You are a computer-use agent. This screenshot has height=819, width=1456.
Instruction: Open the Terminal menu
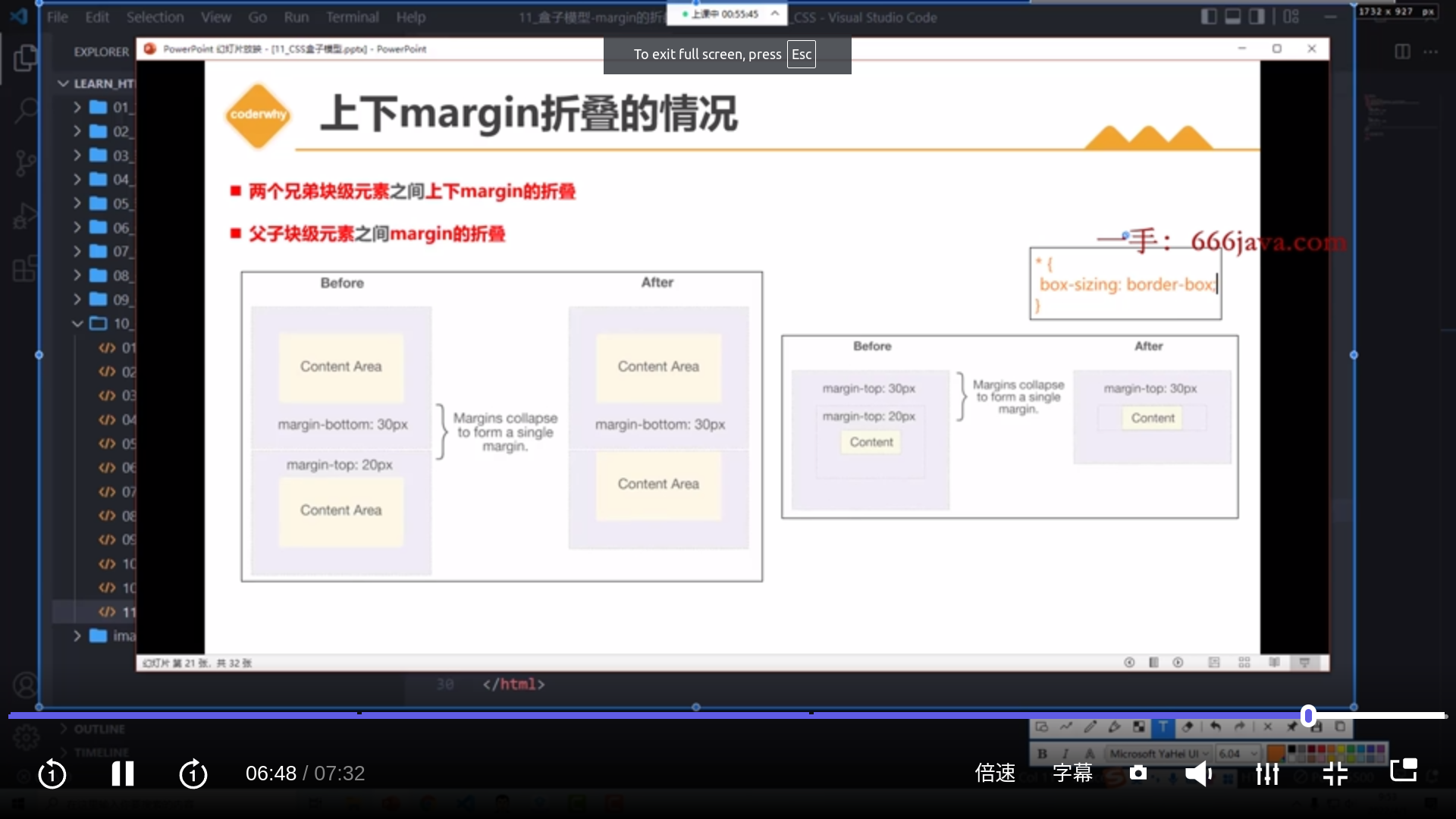[x=352, y=17]
